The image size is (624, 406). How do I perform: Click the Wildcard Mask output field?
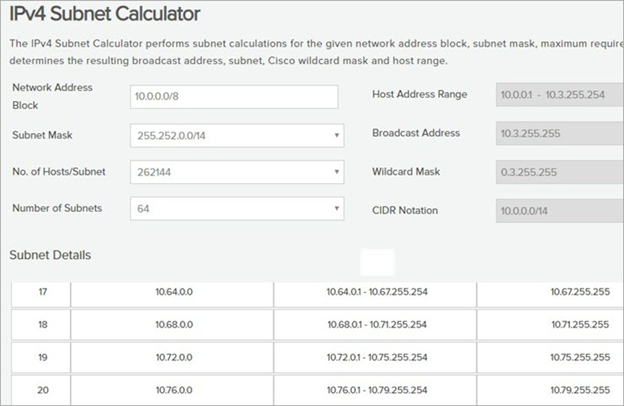[x=559, y=172]
